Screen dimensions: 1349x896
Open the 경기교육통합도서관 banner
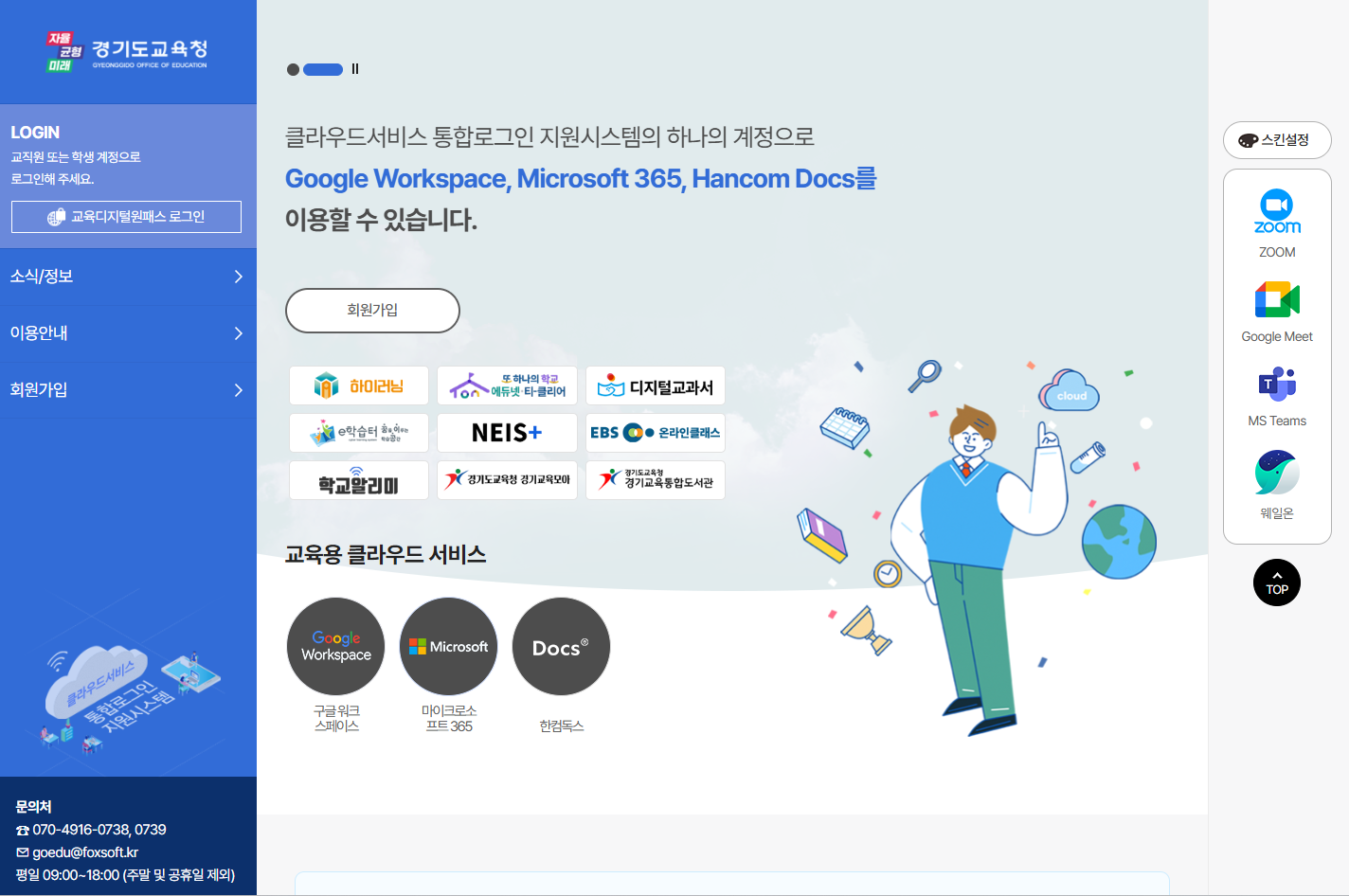click(656, 480)
